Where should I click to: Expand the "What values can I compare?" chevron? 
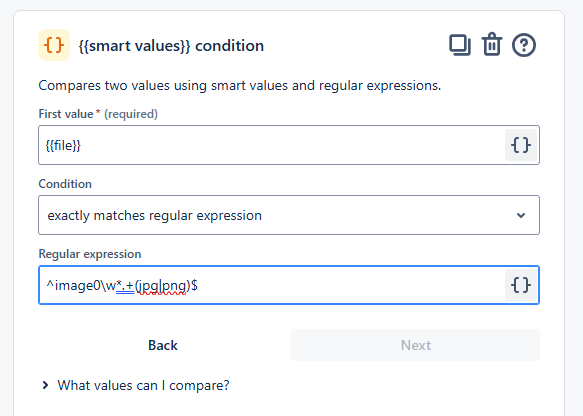[45, 385]
